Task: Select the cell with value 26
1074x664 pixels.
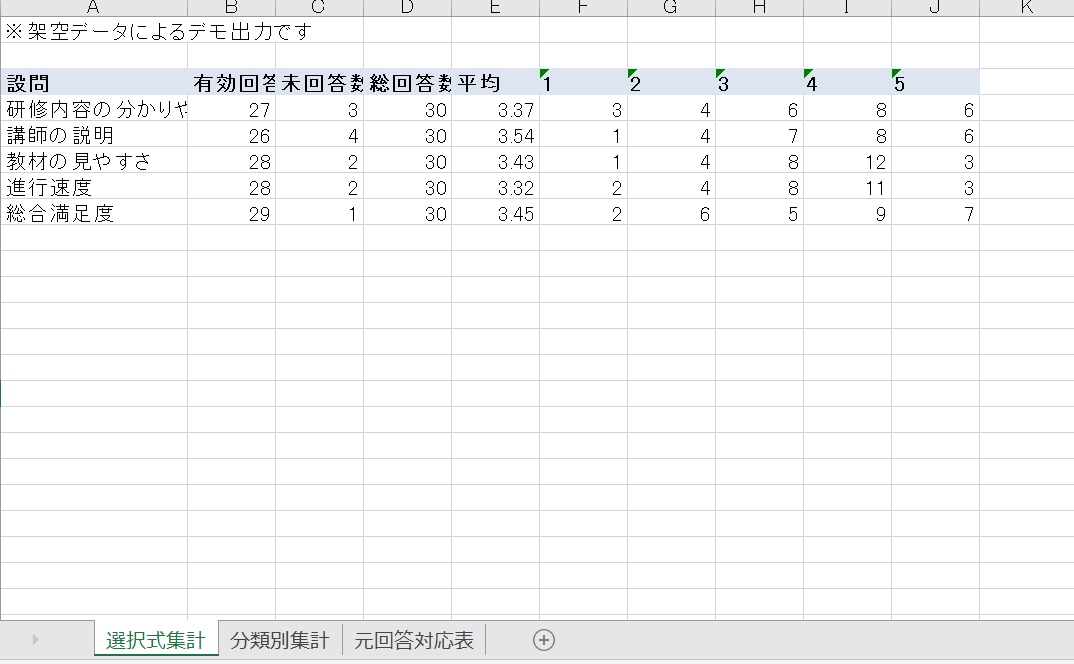Action: point(232,135)
